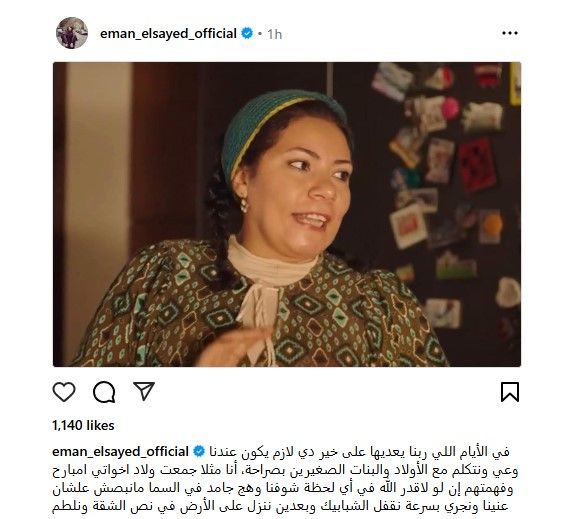This screenshot has width=565, height=519.
Task: Open the round profile avatar at top
Action: click(72, 33)
